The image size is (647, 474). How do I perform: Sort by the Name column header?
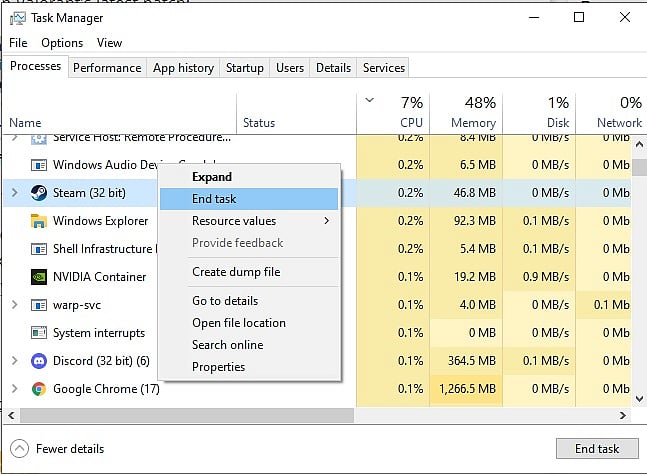(120, 113)
